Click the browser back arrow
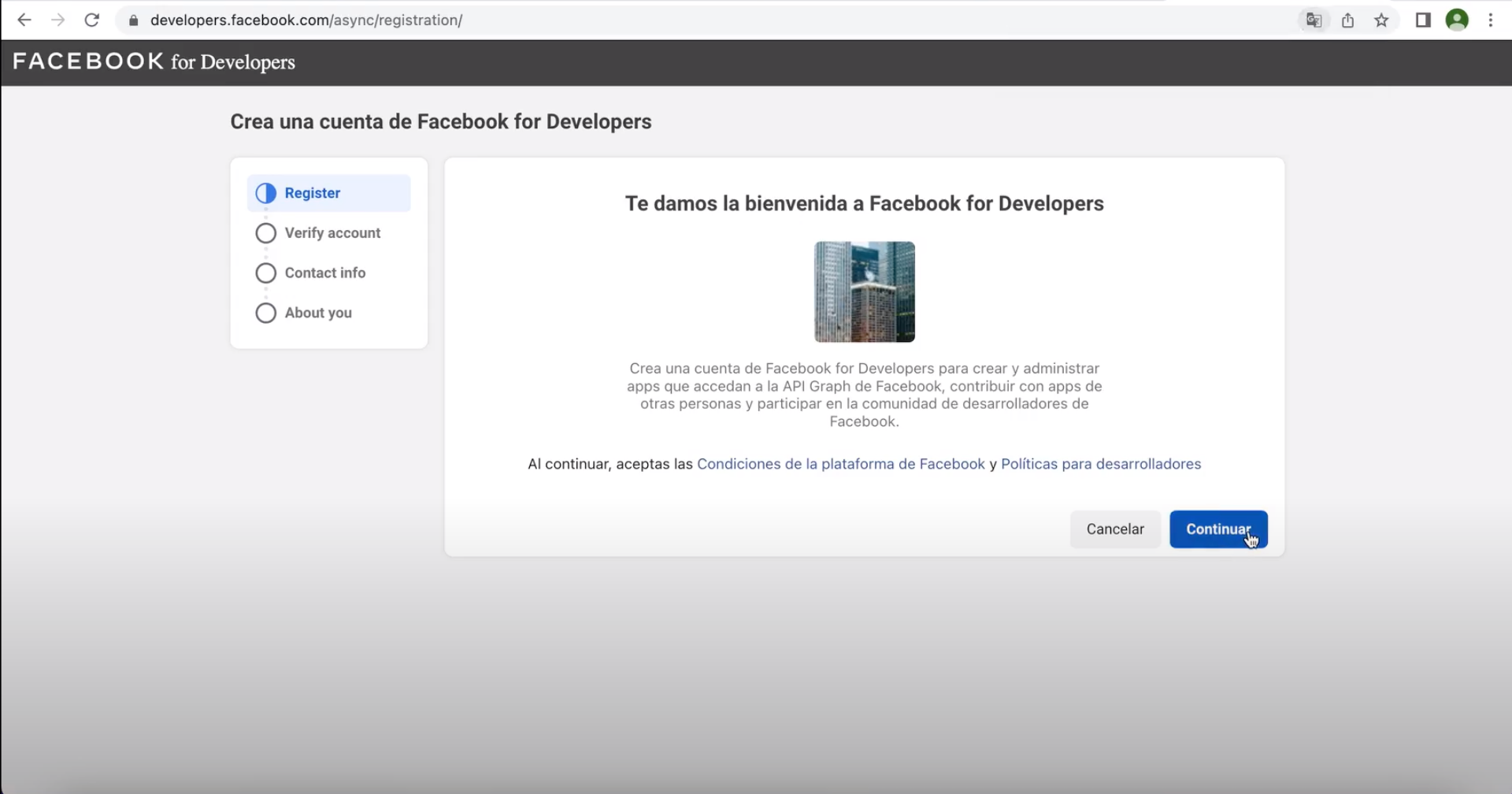 (x=24, y=20)
